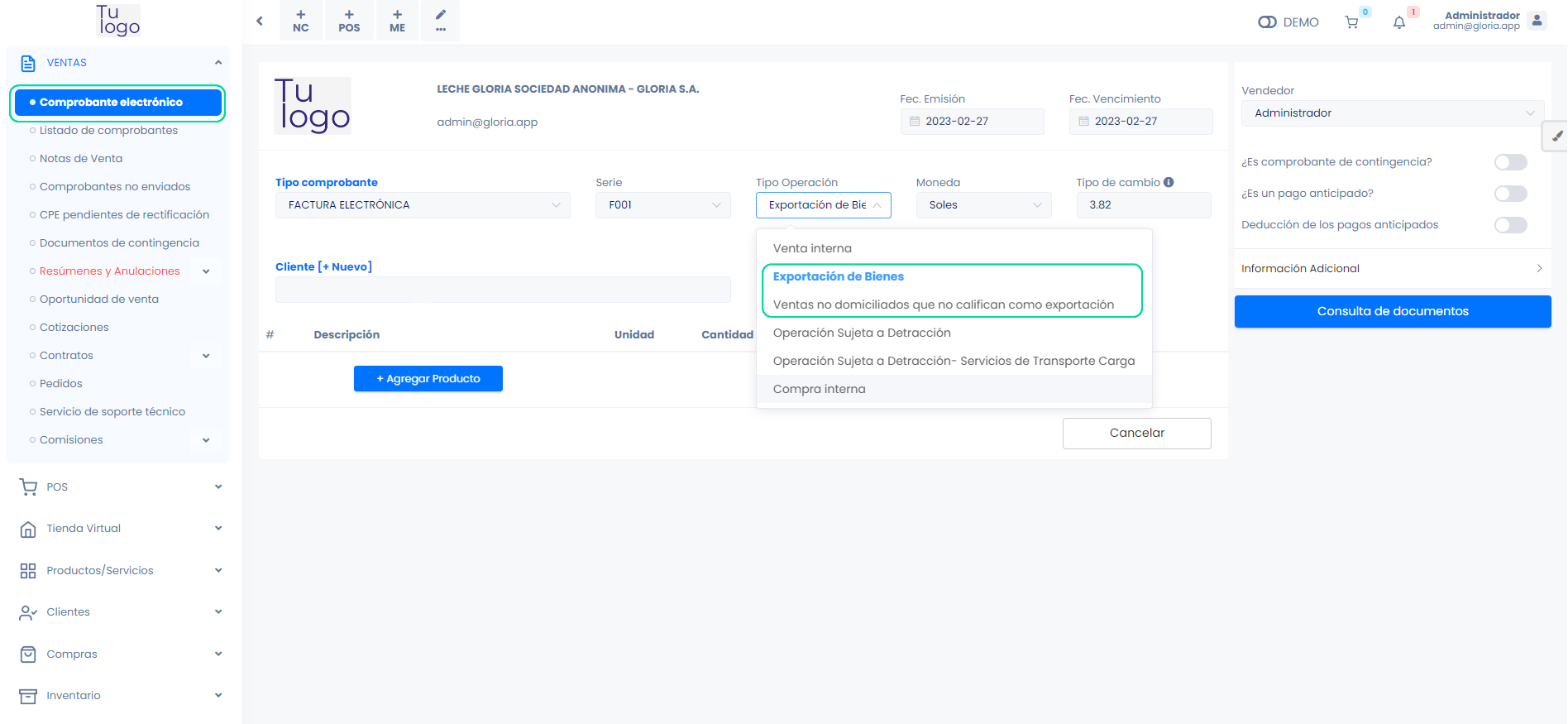This screenshot has width=1568, height=724.
Task: Open the Moneda Soles dropdown
Action: pyautogui.click(x=983, y=205)
